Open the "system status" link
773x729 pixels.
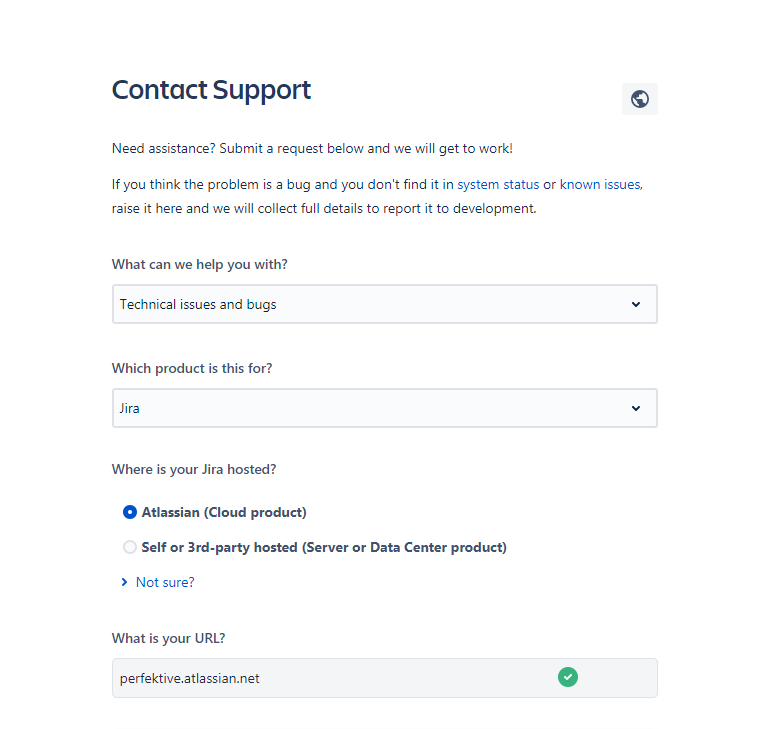pos(498,185)
